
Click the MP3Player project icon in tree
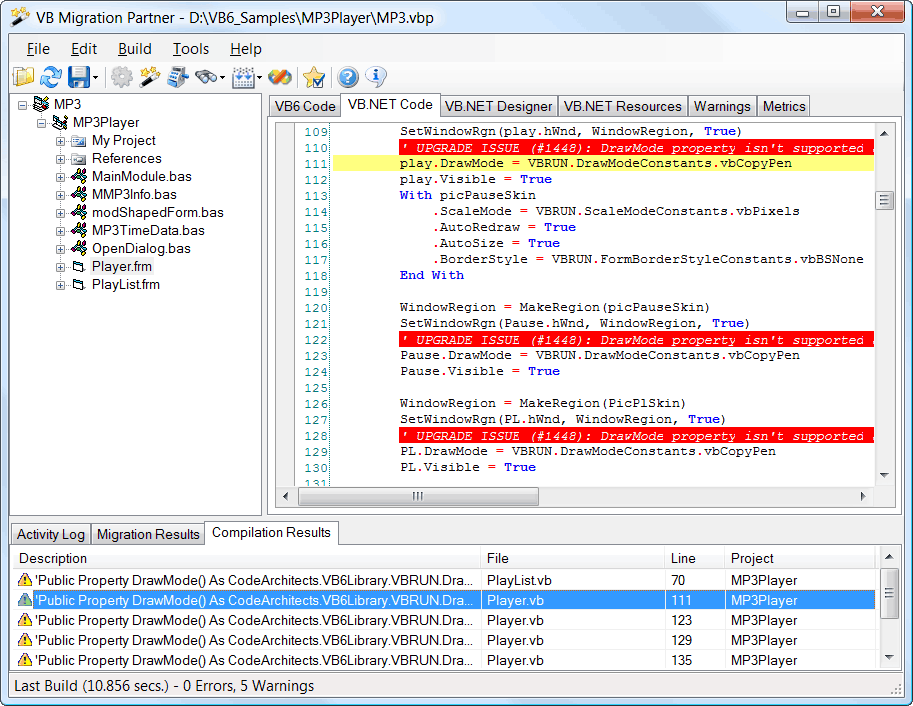(60, 122)
